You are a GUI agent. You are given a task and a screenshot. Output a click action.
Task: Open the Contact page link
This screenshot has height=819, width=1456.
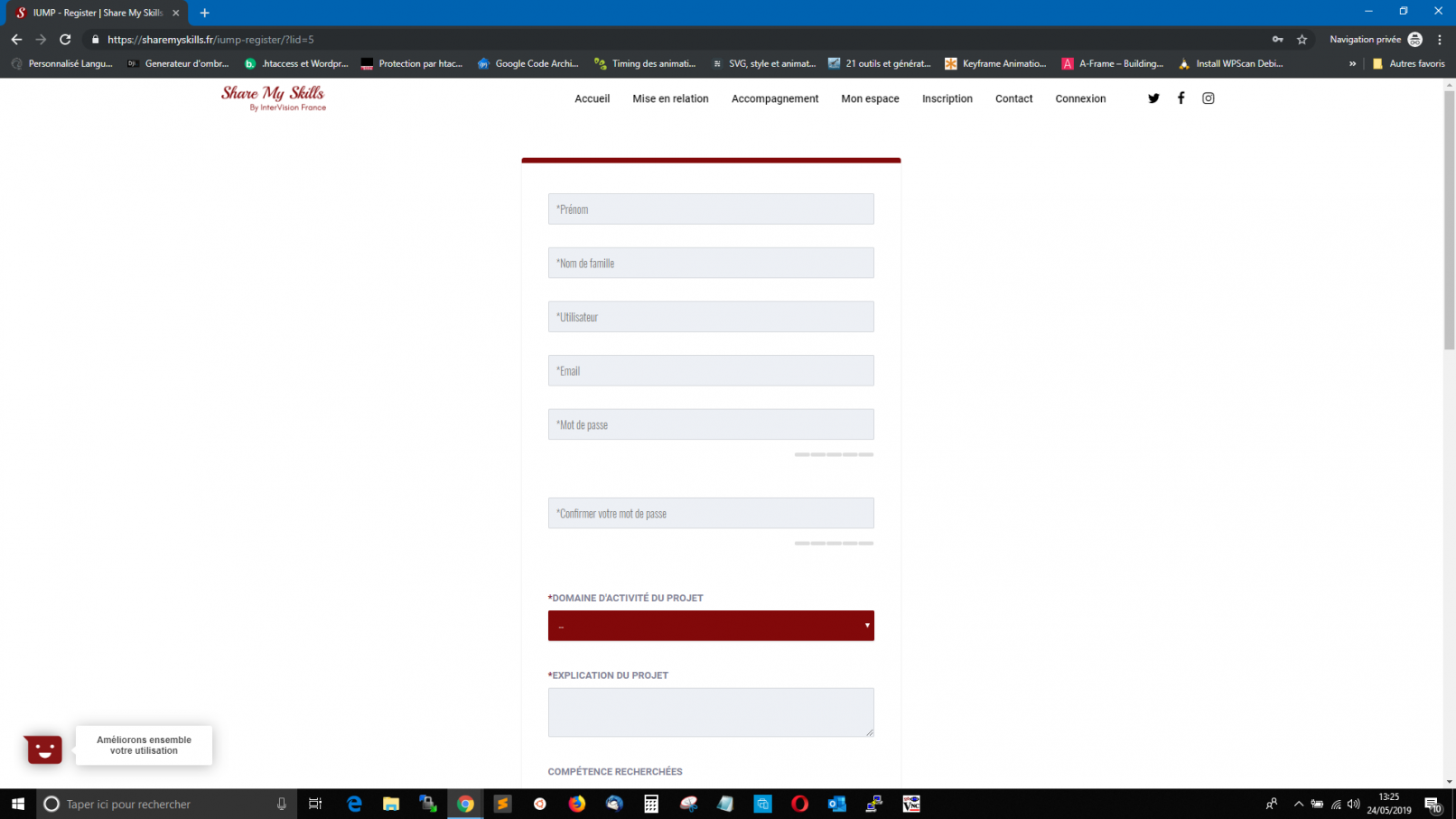click(x=1013, y=98)
